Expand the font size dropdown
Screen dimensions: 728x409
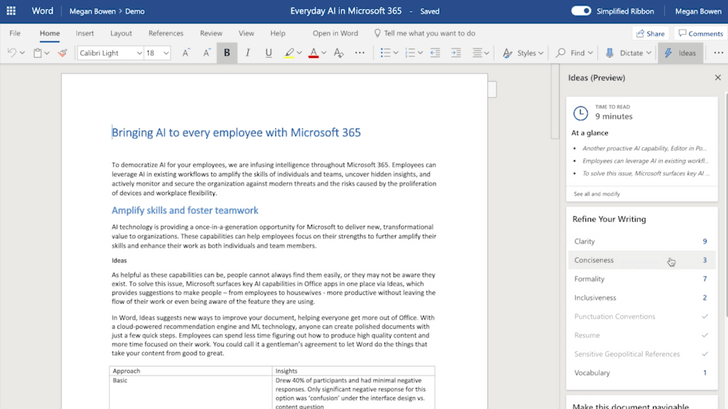pos(166,53)
